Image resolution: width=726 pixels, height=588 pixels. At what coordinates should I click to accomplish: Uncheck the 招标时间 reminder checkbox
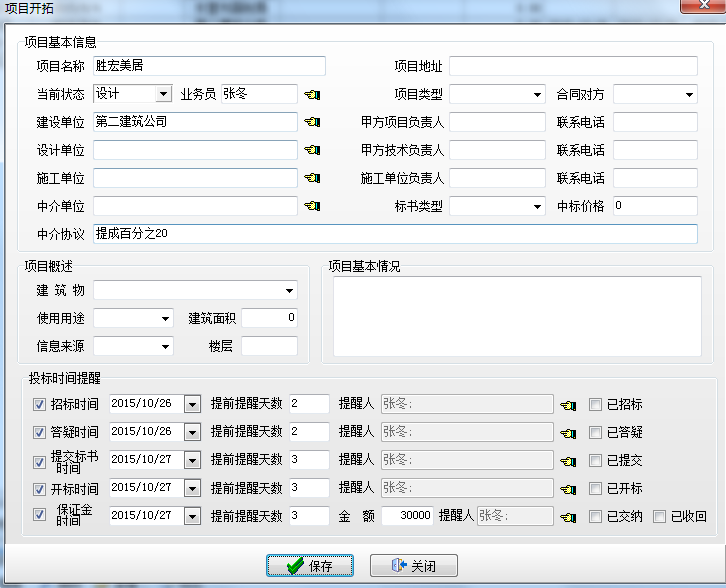click(x=40, y=405)
